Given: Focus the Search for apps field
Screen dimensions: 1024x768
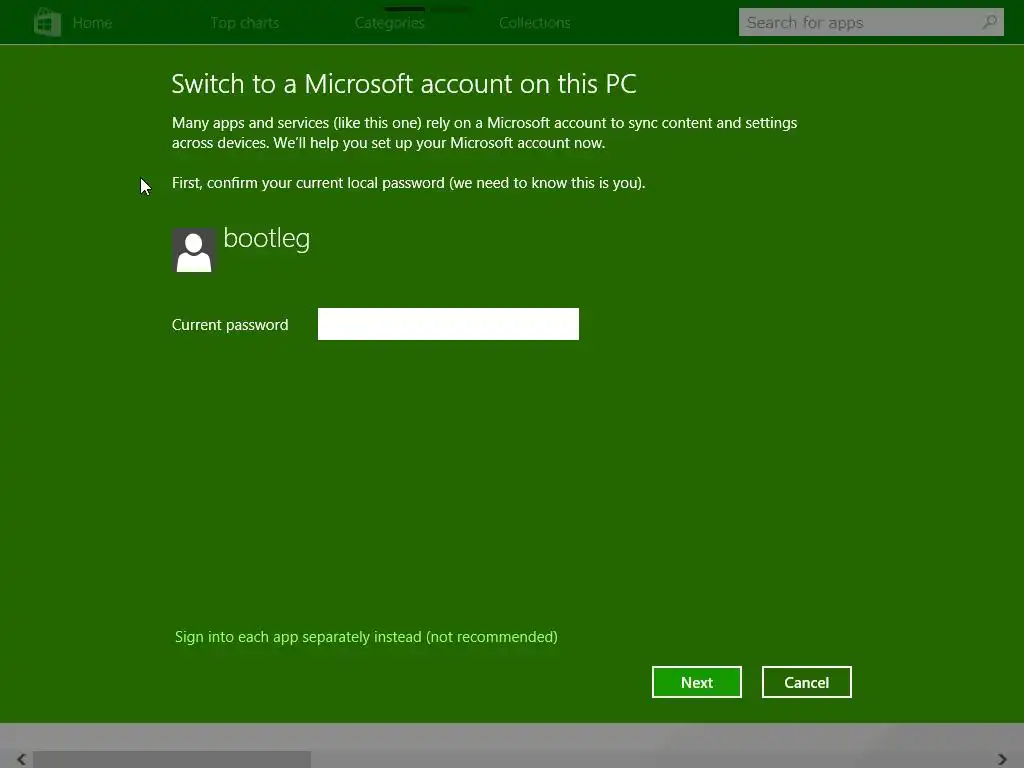Looking at the screenshot, I should pos(871,22).
